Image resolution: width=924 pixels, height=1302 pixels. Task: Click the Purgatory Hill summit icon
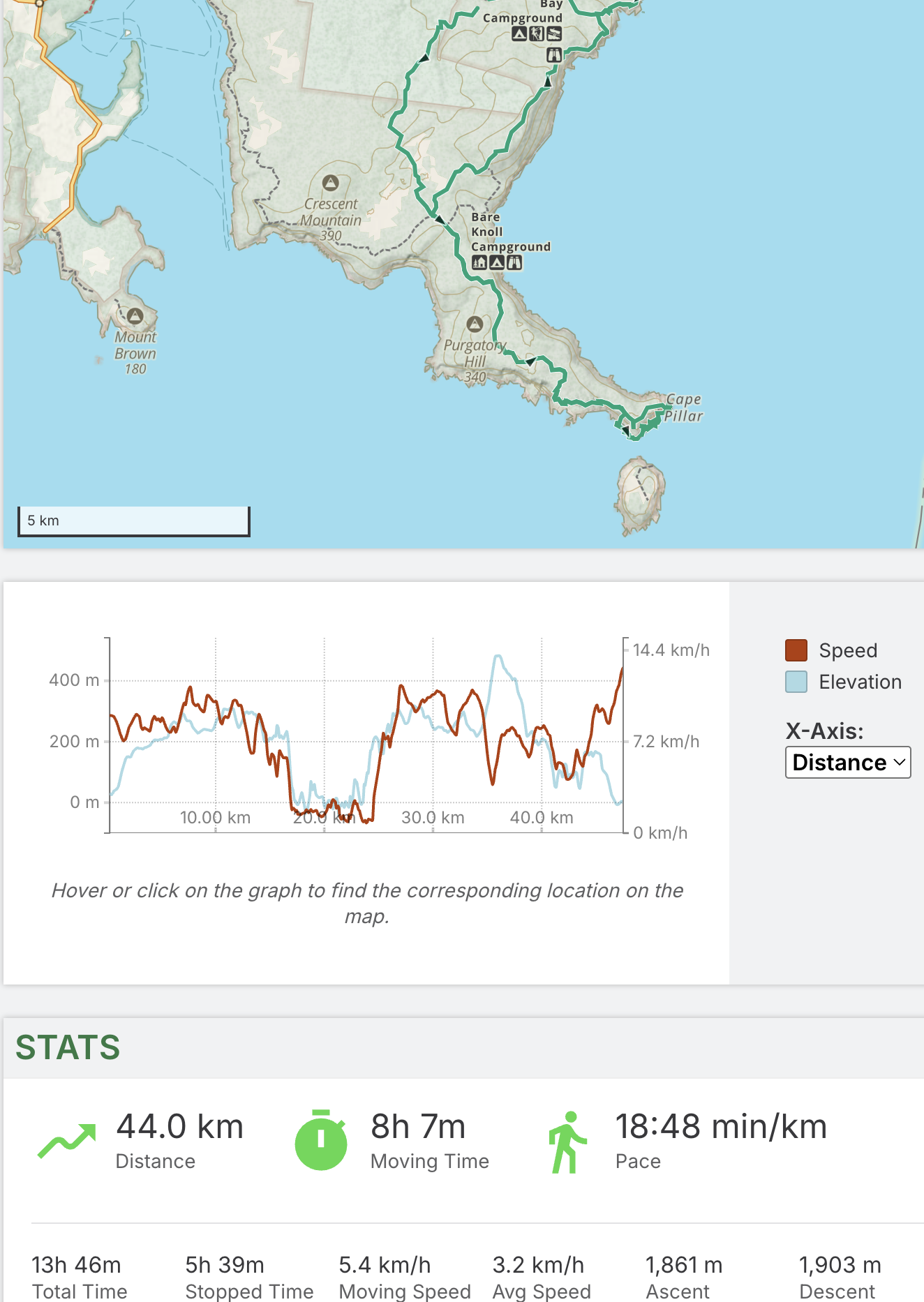coord(475,324)
